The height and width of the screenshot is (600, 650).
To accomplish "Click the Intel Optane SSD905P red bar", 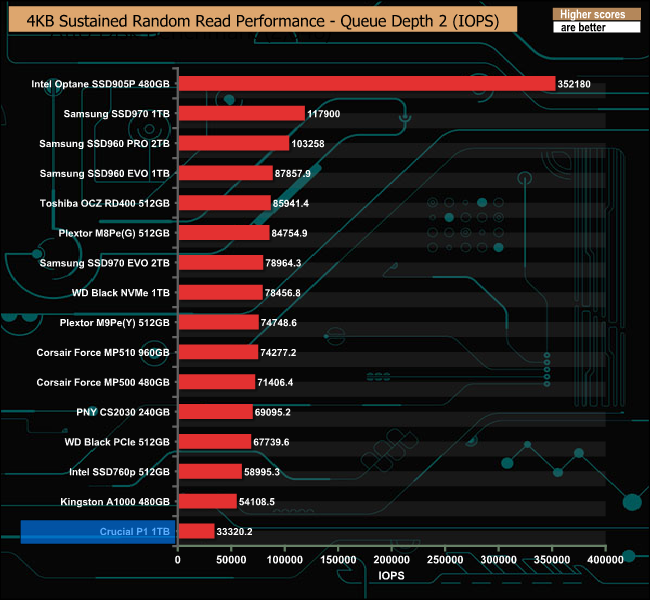I will click(367, 84).
